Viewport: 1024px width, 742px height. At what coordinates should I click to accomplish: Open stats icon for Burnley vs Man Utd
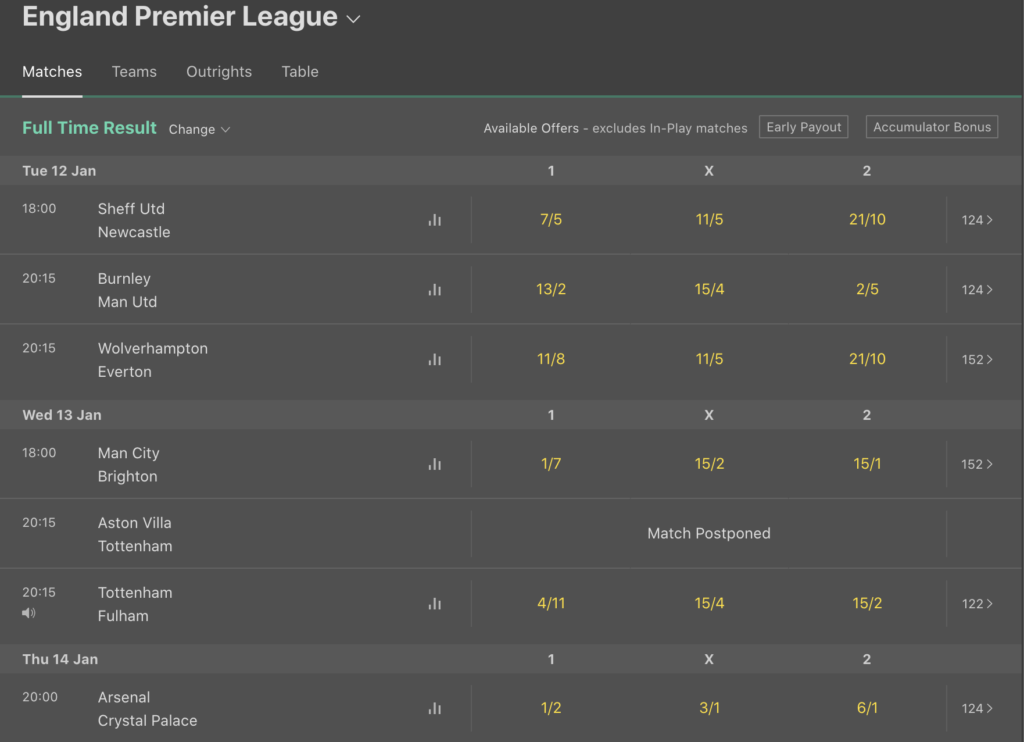(434, 289)
